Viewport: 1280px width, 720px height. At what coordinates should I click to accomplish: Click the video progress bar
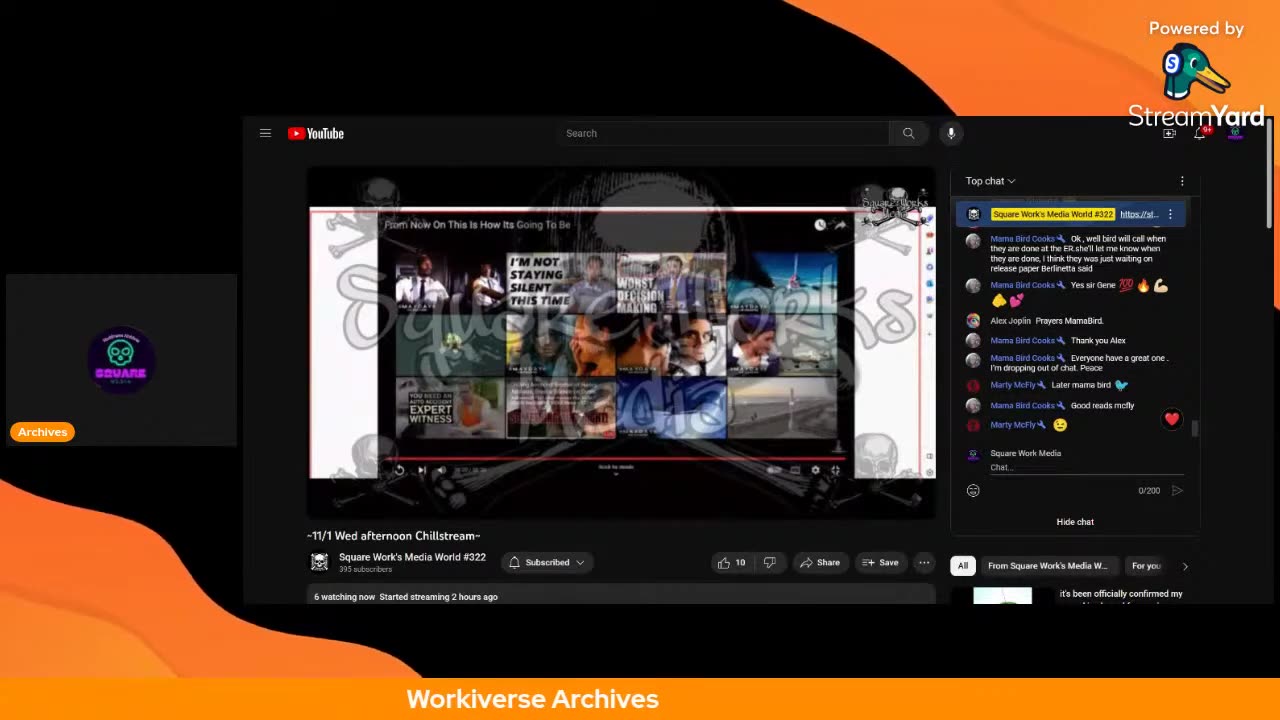coord(615,459)
